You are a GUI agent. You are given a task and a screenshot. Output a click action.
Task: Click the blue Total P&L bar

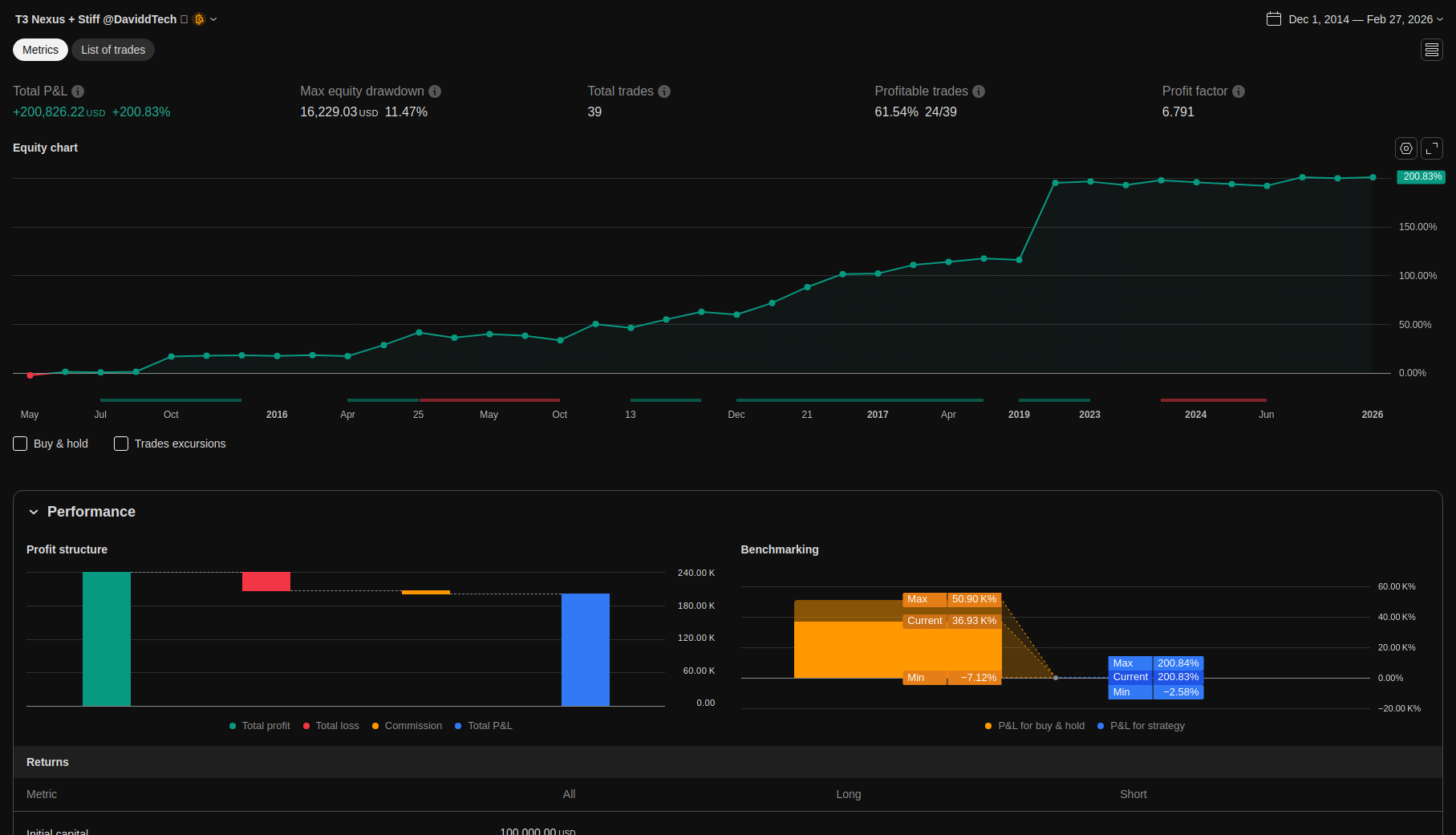coord(585,650)
